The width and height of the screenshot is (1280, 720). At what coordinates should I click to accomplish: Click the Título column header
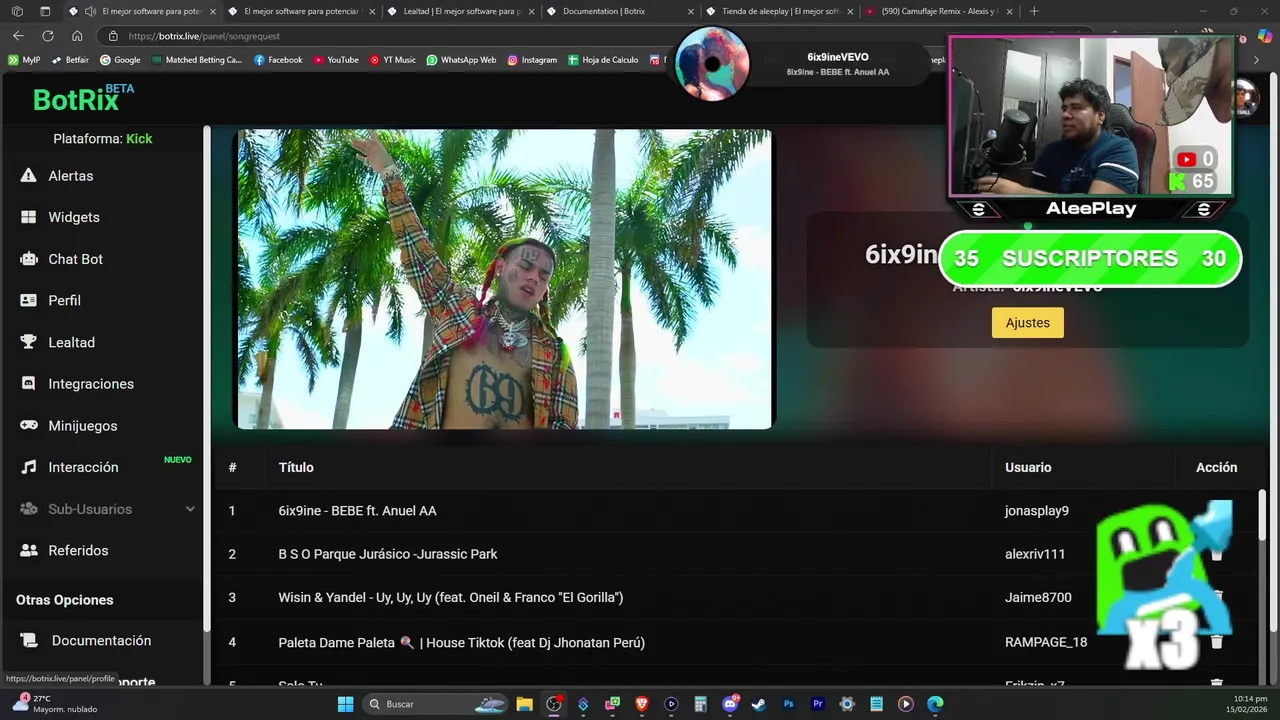[x=296, y=467]
